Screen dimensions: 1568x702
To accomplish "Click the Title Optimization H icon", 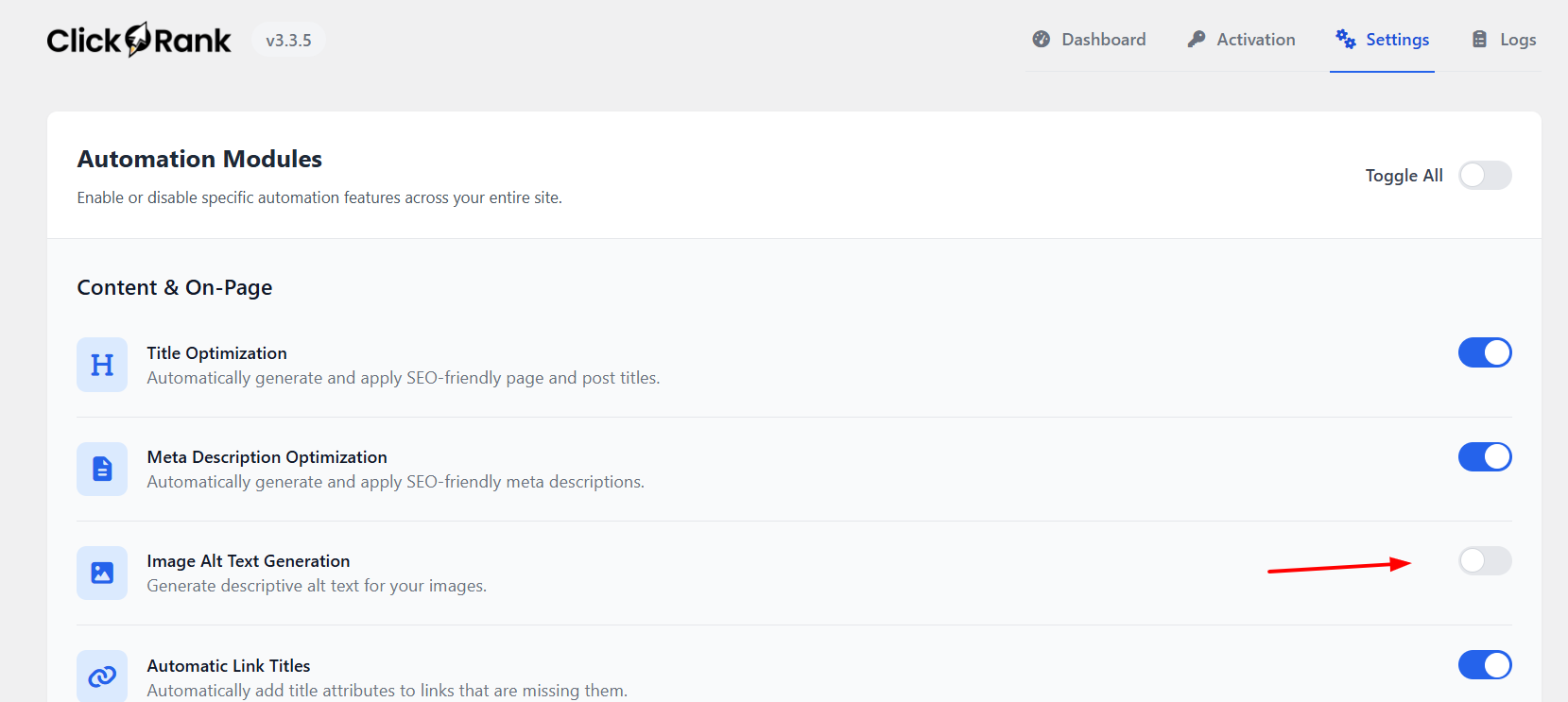I will point(102,365).
